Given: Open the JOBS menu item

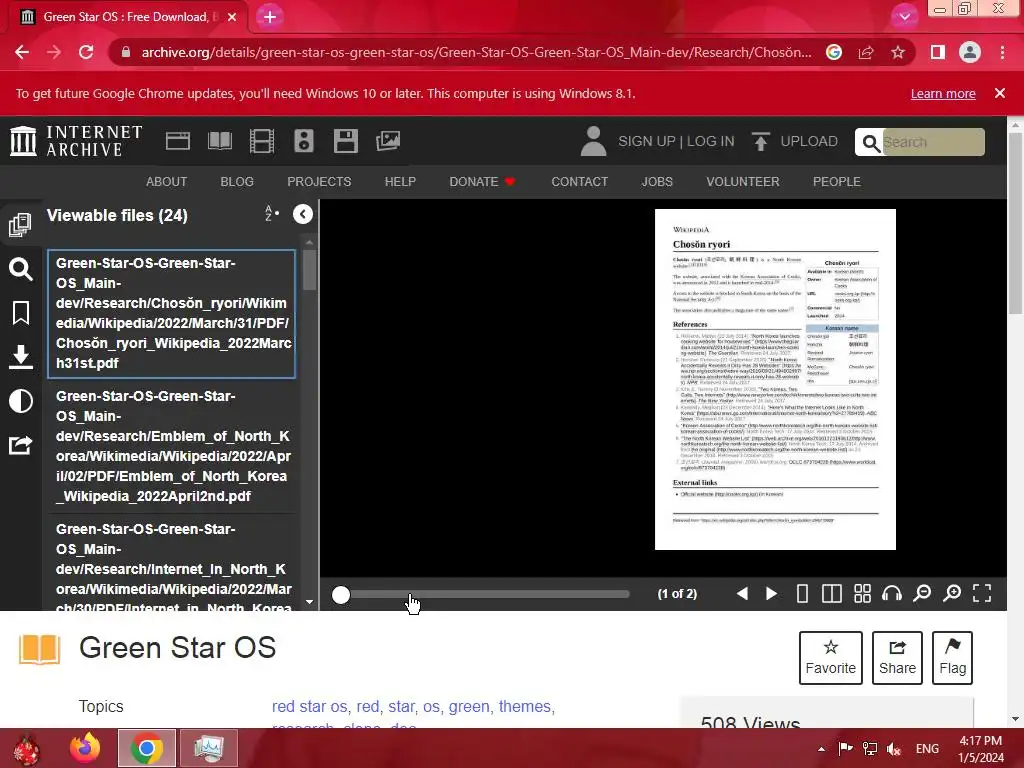Looking at the screenshot, I should (657, 182).
